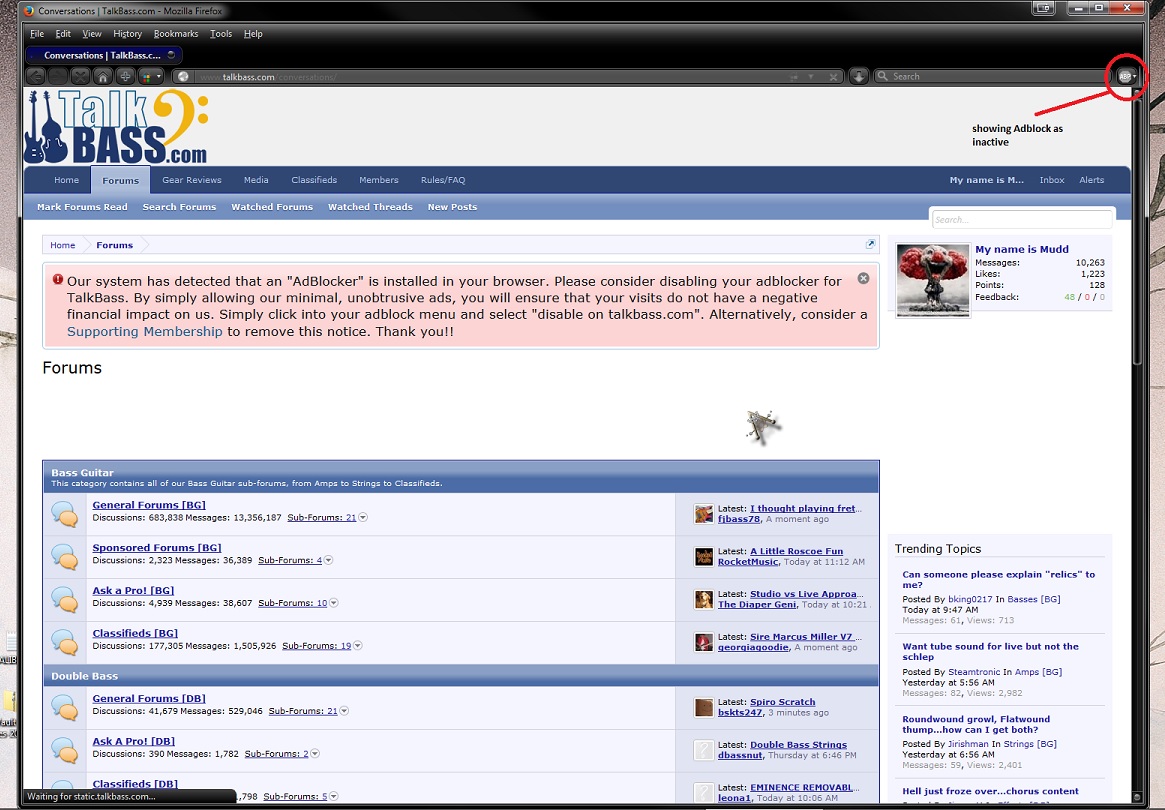Viewport: 1165px width, 810px height.
Task: Click bskts247 avatar thumbnail
Action: tap(704, 707)
